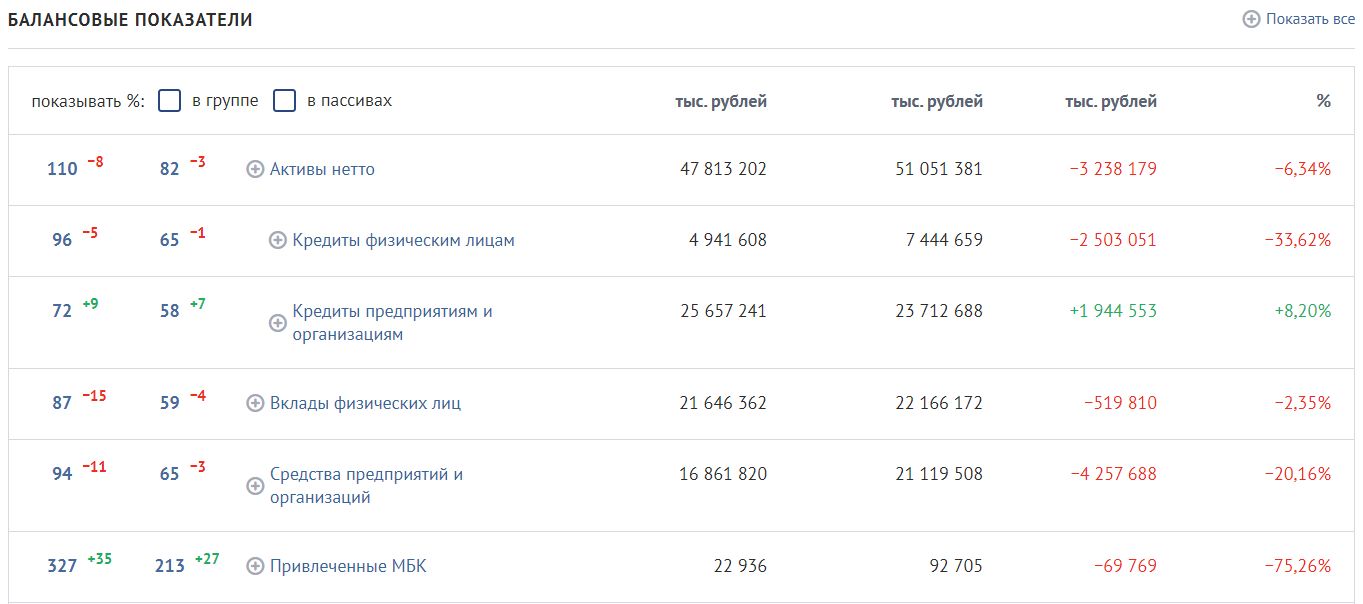Click the % column header
The width and height of the screenshot is (1363, 604).
point(1324,101)
